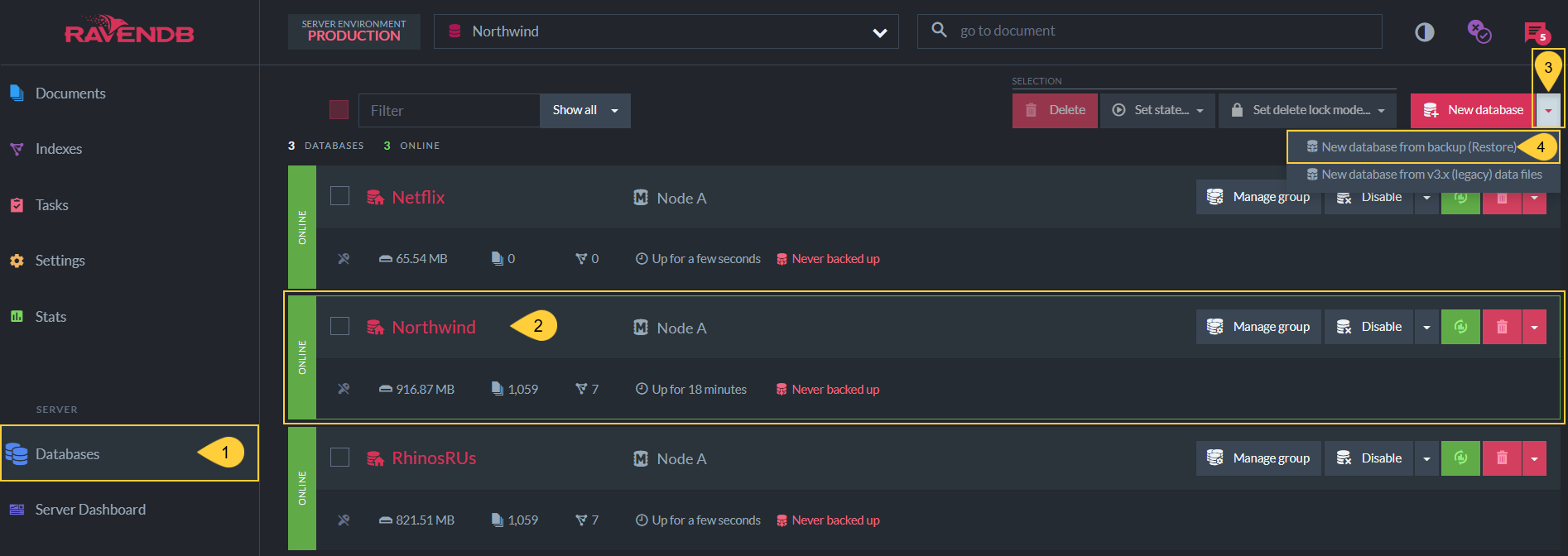The width and height of the screenshot is (1568, 556).
Task: Click the pin icon in the RhinosRUs row
Action: pyautogui.click(x=344, y=520)
